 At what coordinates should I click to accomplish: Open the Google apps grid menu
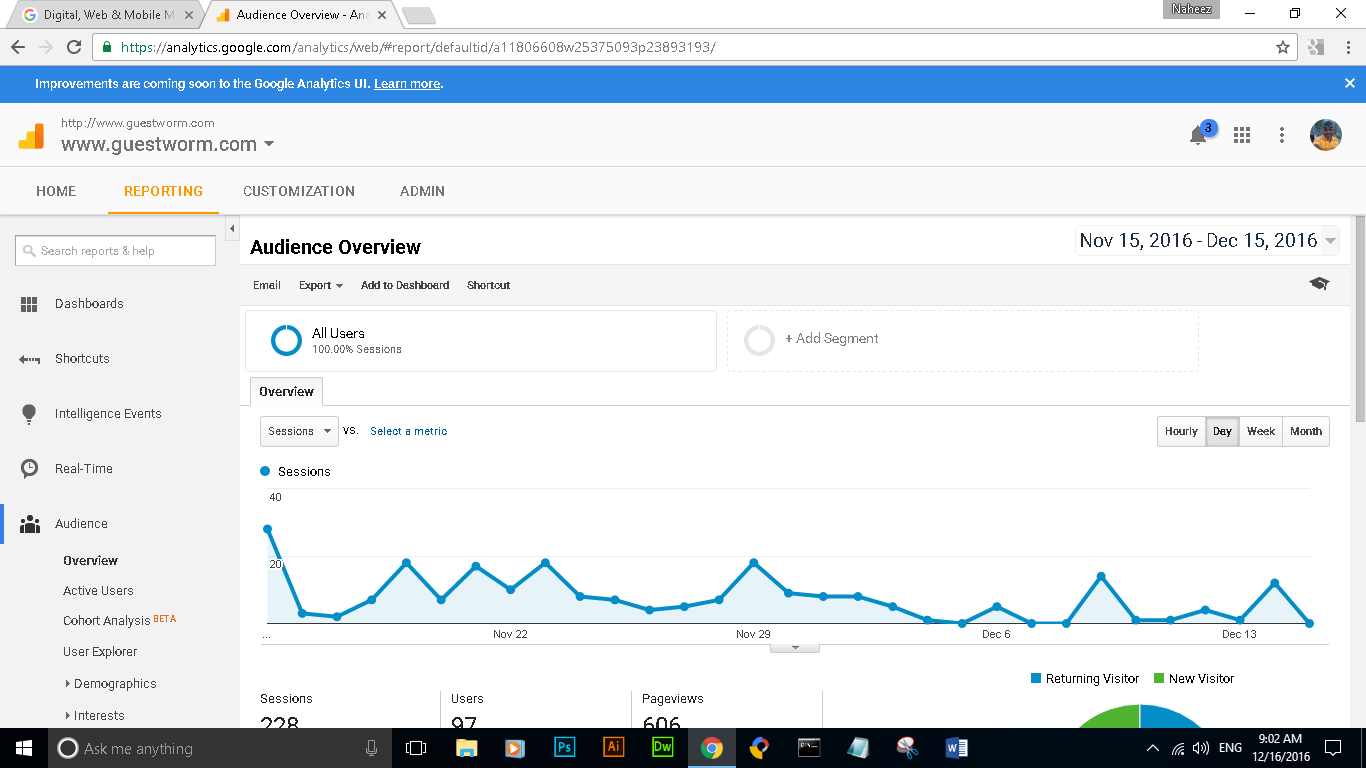(x=1242, y=134)
